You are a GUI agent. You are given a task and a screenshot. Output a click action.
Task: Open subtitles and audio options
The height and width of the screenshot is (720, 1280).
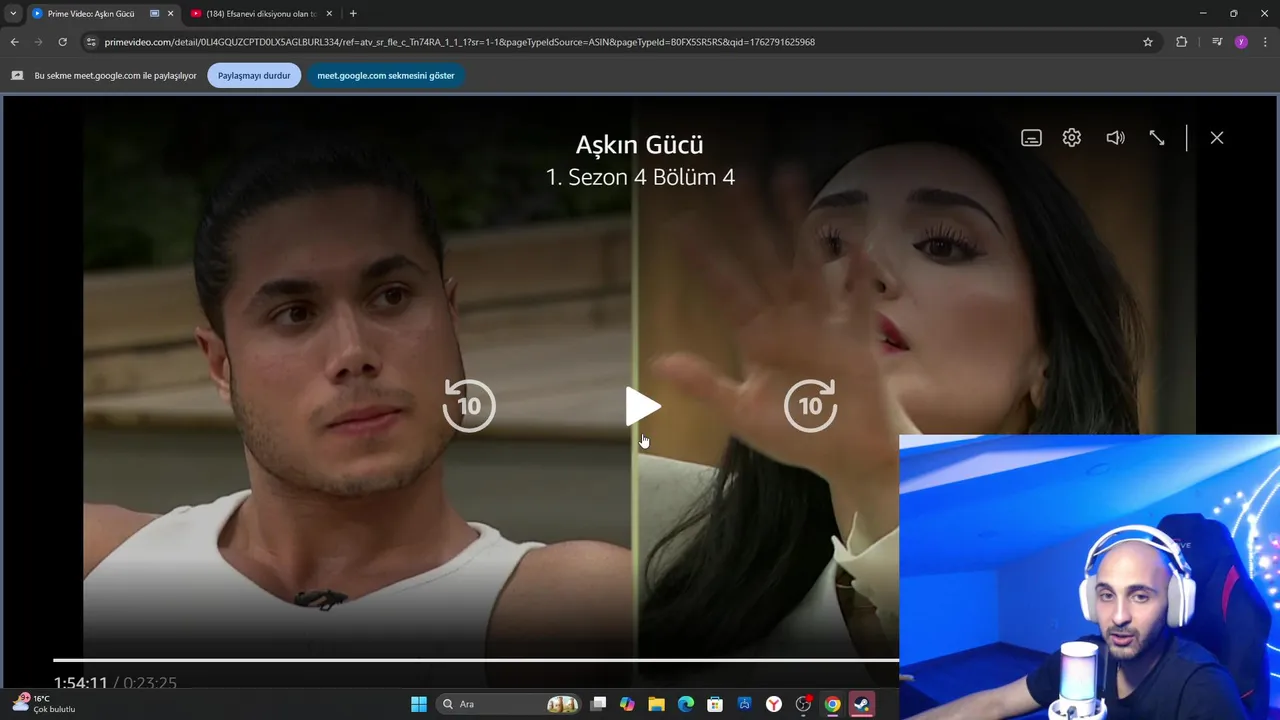click(1031, 138)
